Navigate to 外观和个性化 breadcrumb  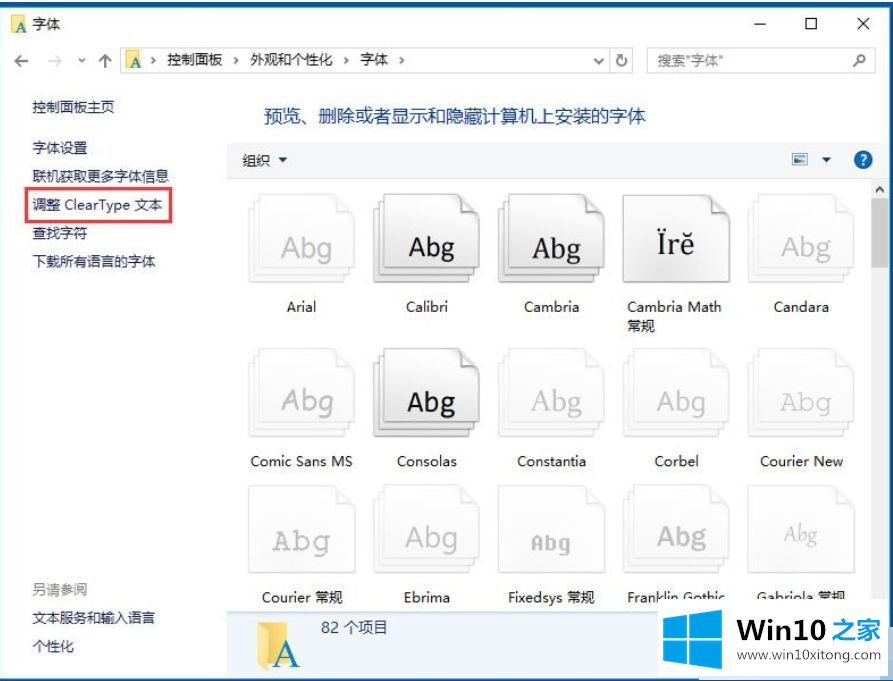tap(291, 60)
